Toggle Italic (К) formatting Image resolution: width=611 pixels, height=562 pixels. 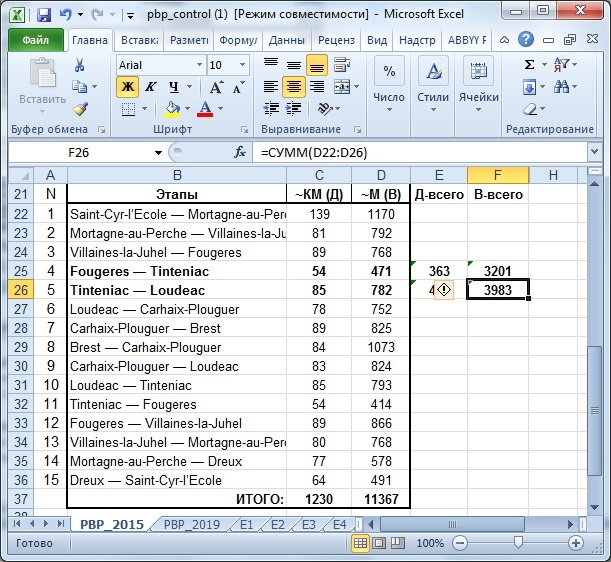click(150, 87)
